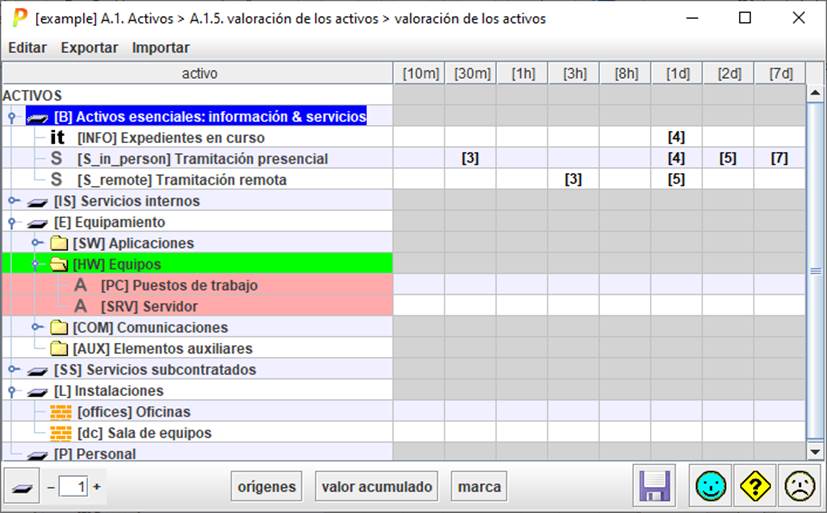Click the yellow question mark diamond icon
The height and width of the screenshot is (513, 827).
pyautogui.click(x=755, y=487)
